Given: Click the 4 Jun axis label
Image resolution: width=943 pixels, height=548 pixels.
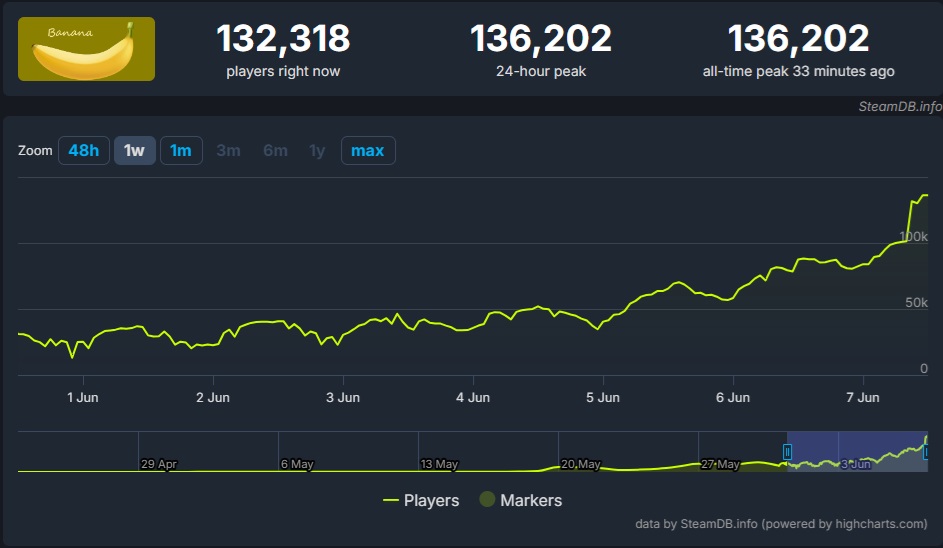Looking at the screenshot, I should point(473,397).
